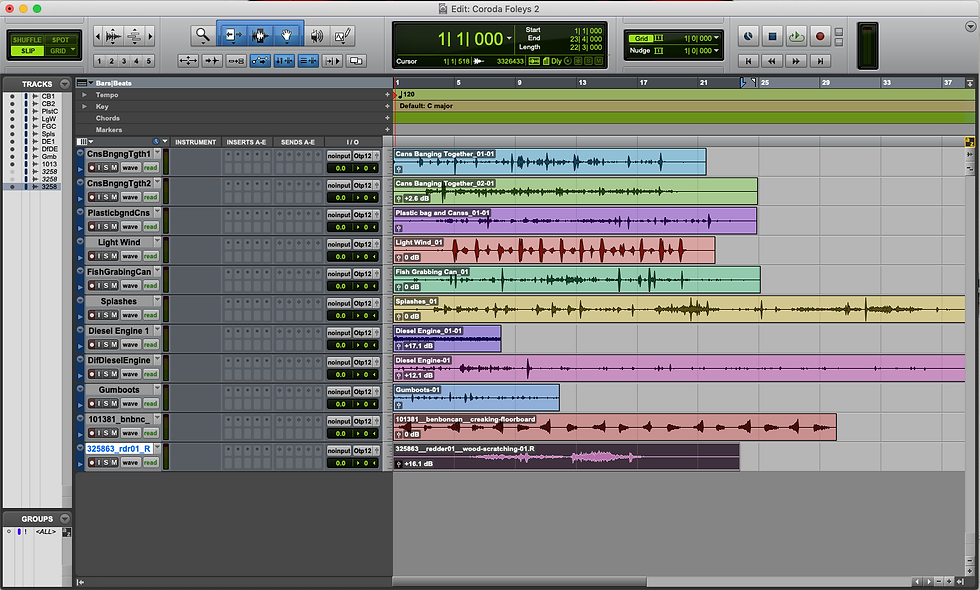Click the Stop transport button

772,36
